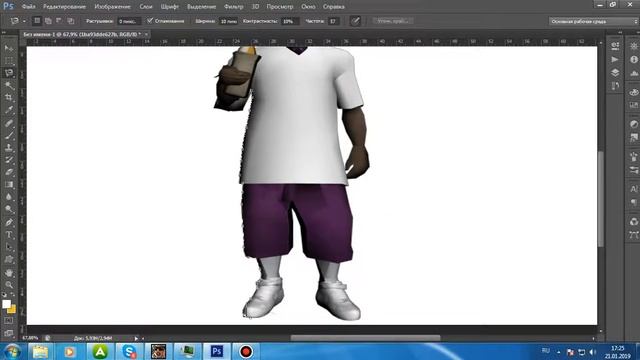Select the Blur tool
This screenshot has width=640, height=360.
coord(9,197)
